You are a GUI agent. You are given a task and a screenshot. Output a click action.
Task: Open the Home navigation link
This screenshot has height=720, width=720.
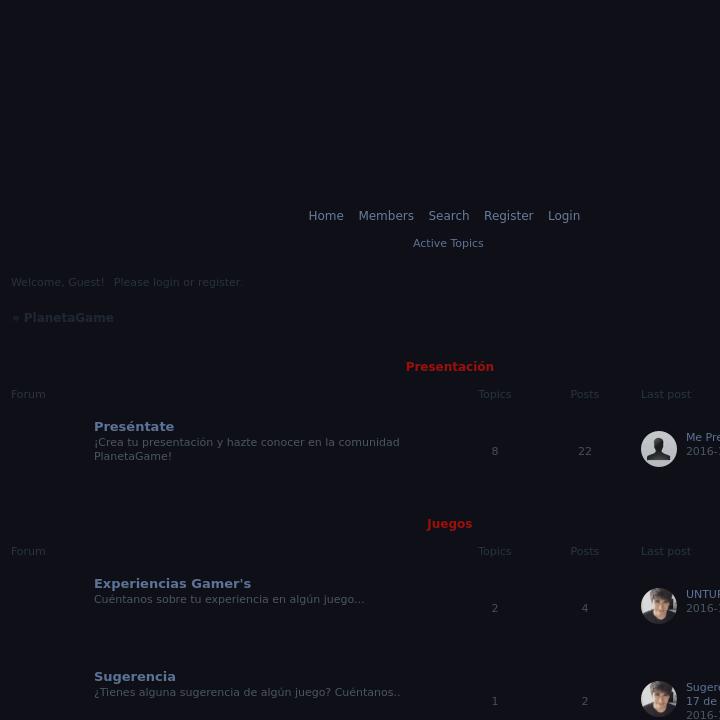coord(326,216)
